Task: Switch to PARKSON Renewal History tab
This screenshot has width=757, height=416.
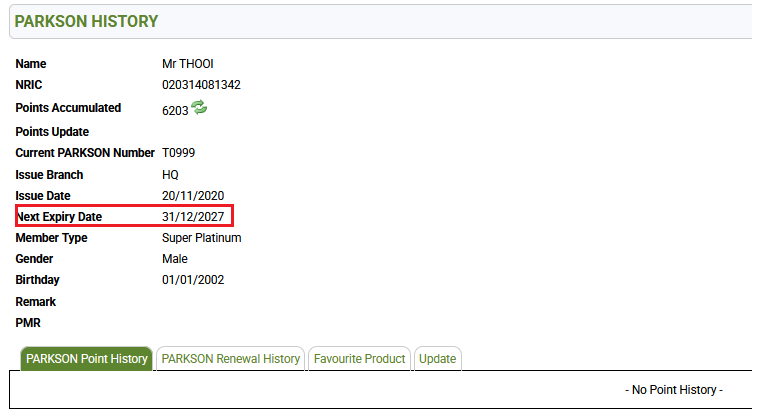Action: tap(231, 359)
